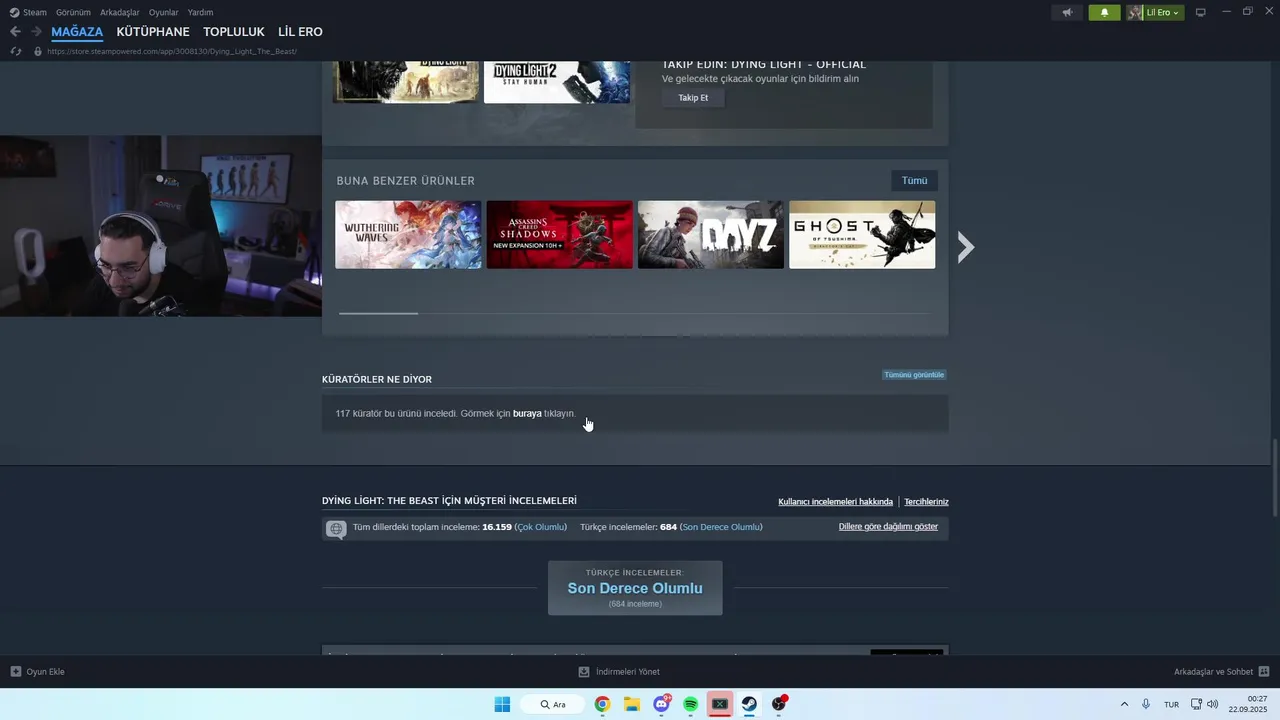
Task: Click the globe icon beside Tüm dillerdeki
Action: (336, 529)
